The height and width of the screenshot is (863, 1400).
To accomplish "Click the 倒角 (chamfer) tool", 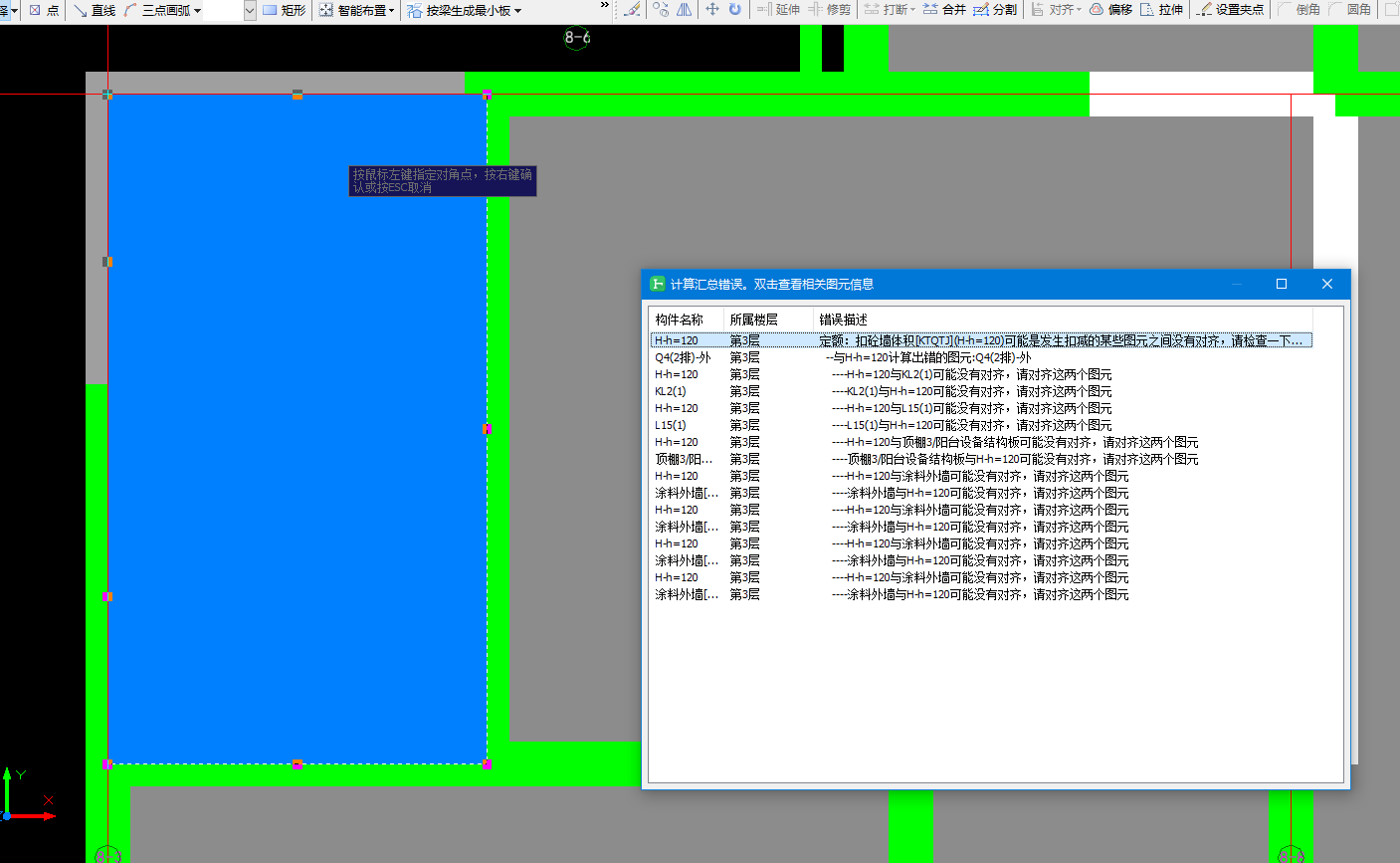I will coord(1299,10).
